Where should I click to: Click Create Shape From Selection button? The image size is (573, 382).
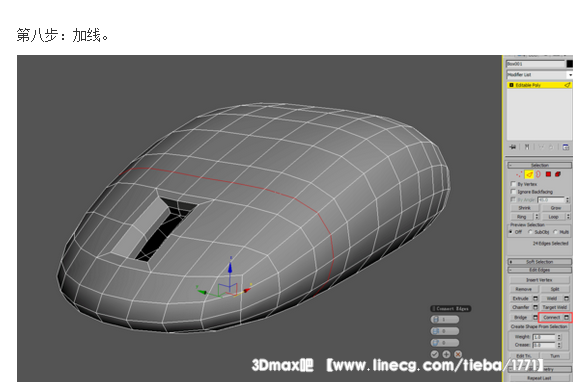click(539, 326)
